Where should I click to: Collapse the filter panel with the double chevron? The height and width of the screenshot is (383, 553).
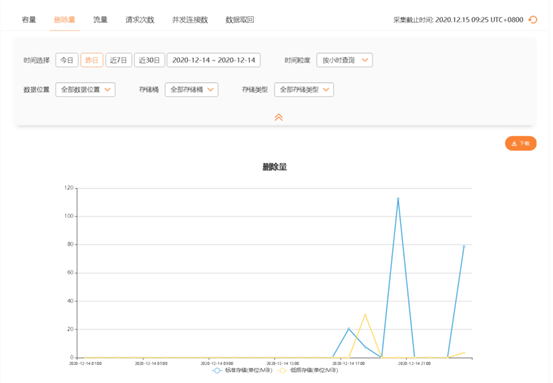pos(279,117)
